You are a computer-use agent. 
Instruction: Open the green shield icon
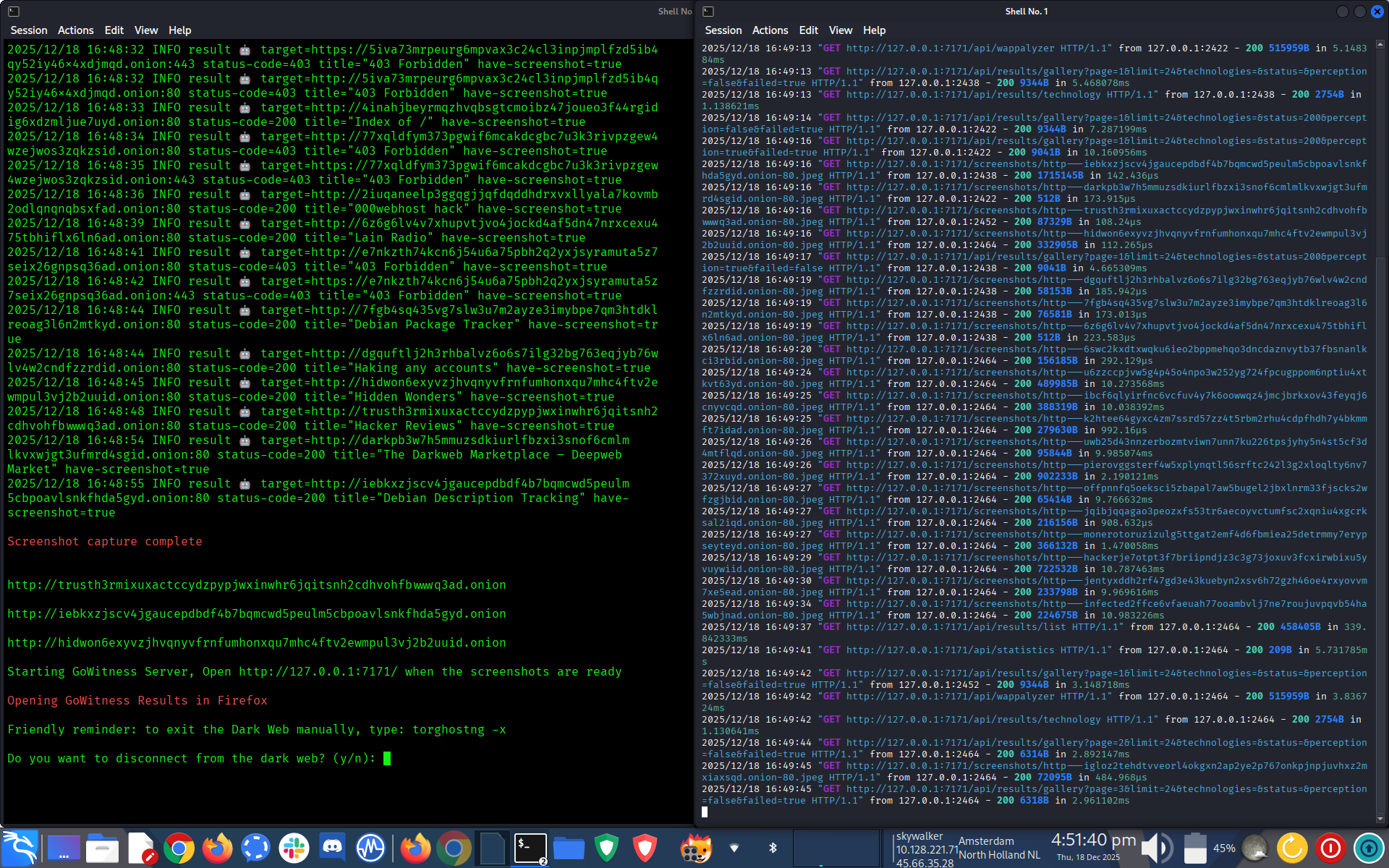[x=606, y=848]
